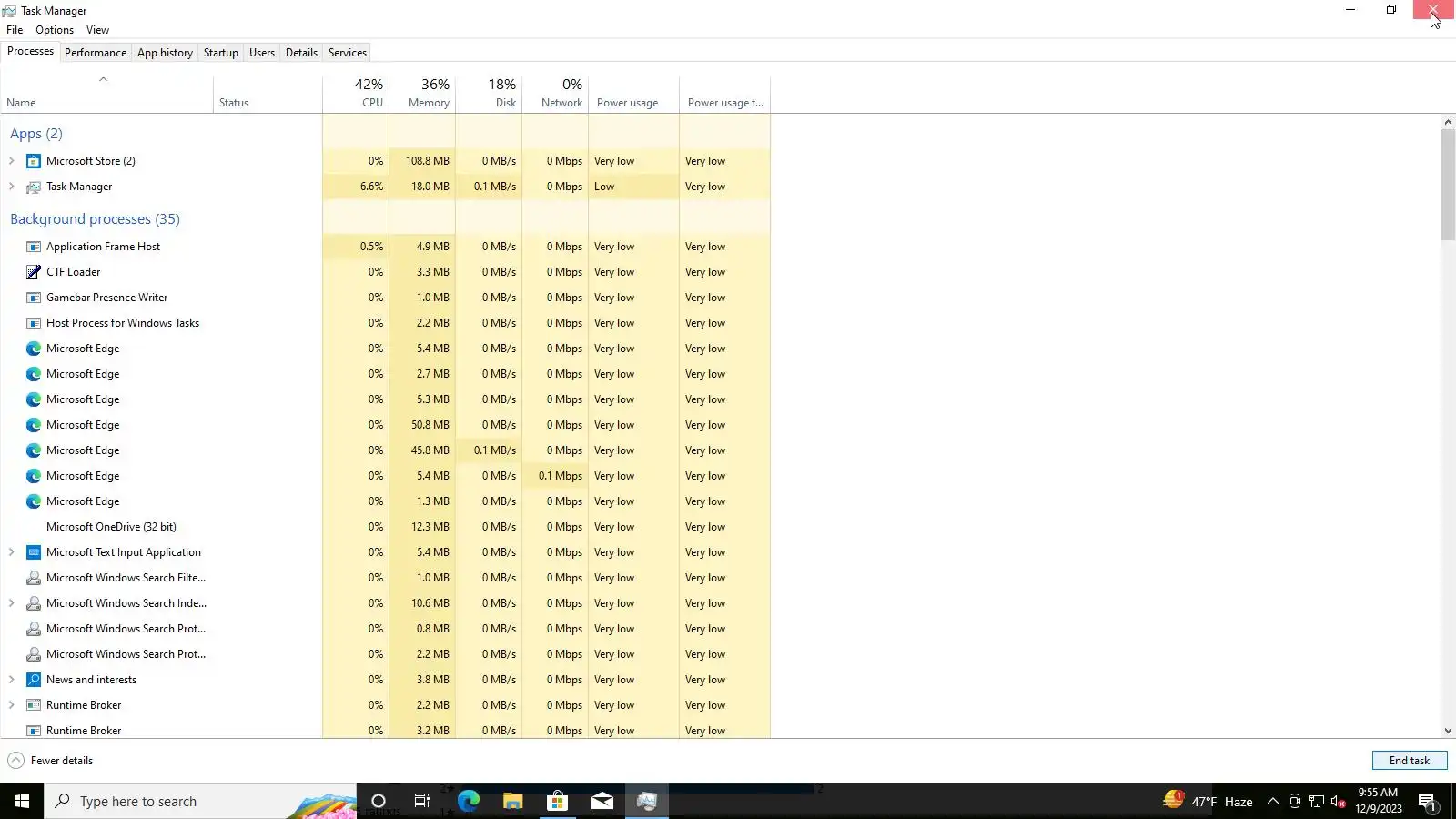Select Microsoft OneDrive (32 bit) process
This screenshot has height=819, width=1456.
coord(385,527)
